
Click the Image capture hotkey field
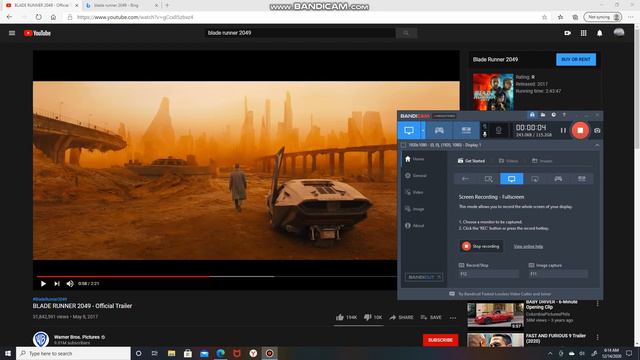[558, 274]
